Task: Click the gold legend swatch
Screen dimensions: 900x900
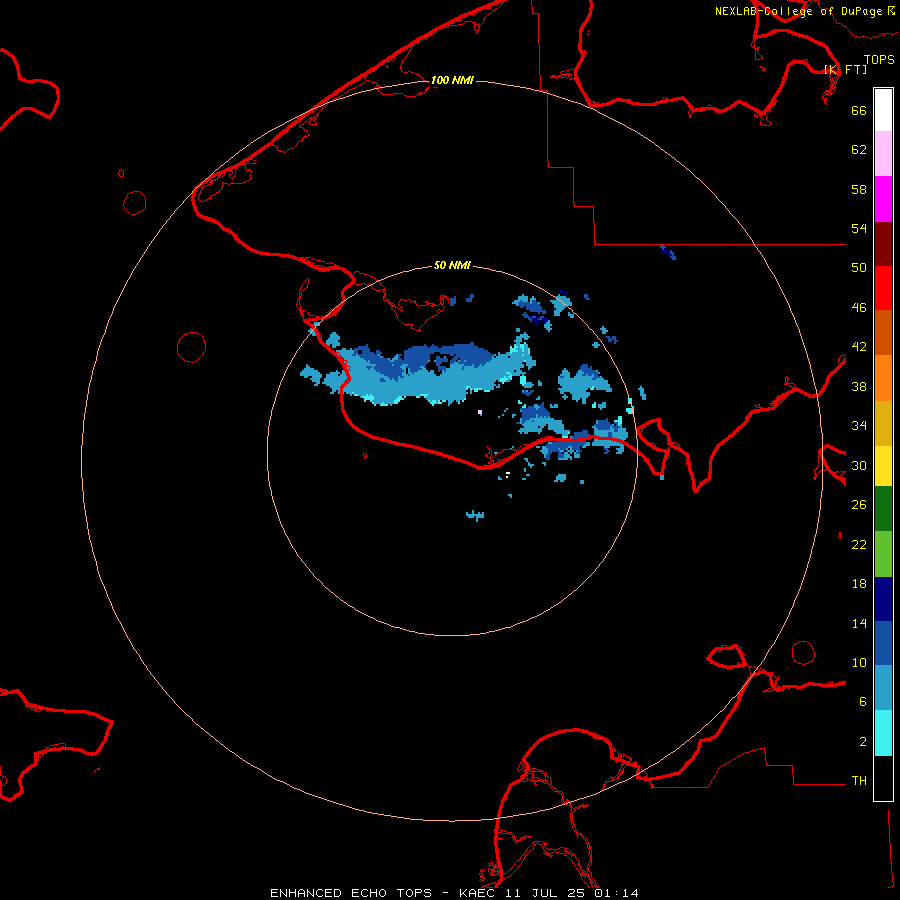Action: point(883,423)
